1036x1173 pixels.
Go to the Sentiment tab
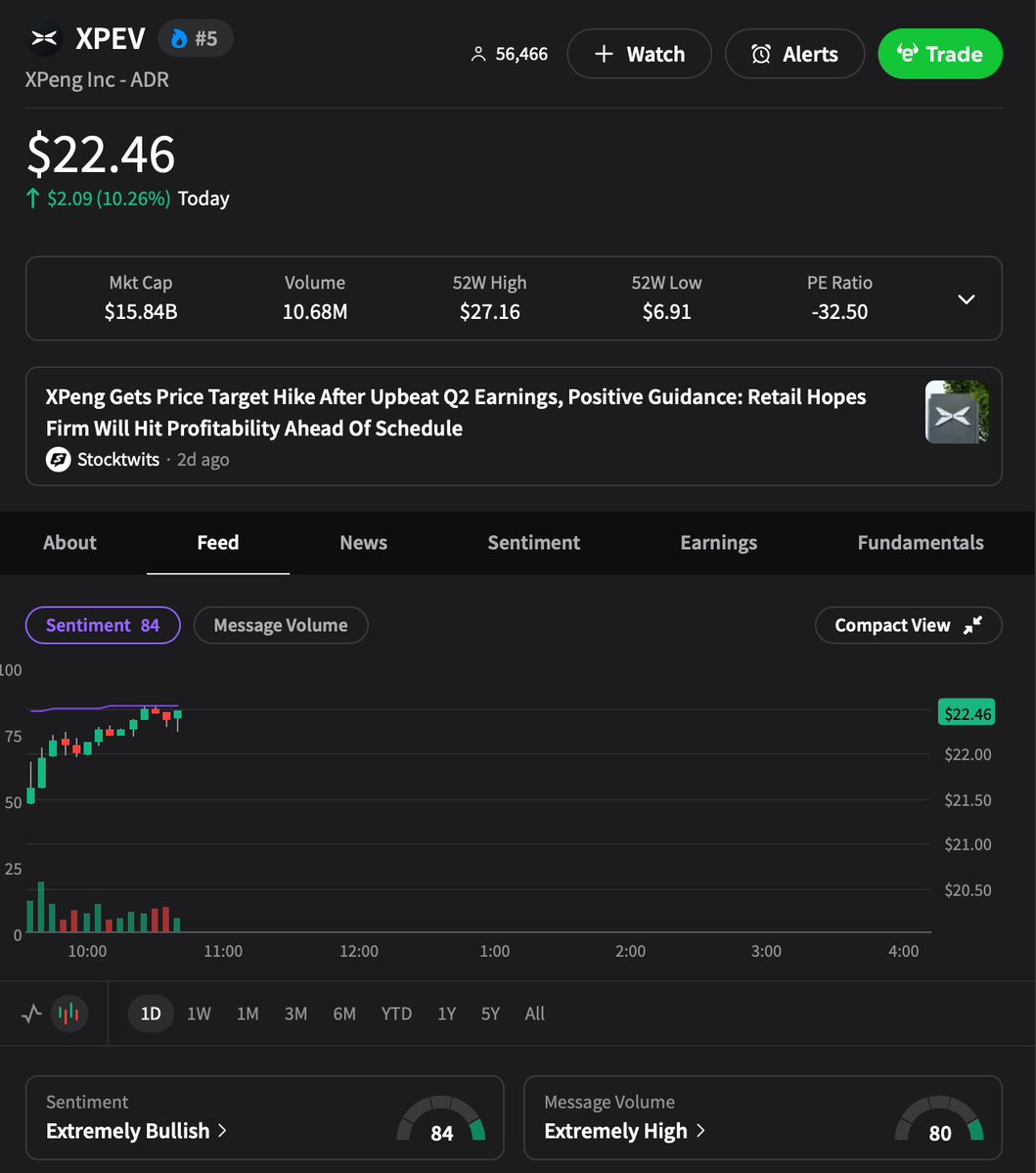(x=534, y=542)
